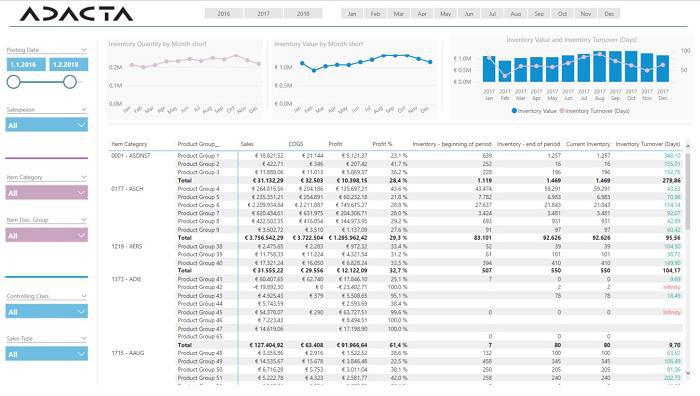Sort by Profit % column header
This screenshot has height=396, width=700.
point(382,144)
